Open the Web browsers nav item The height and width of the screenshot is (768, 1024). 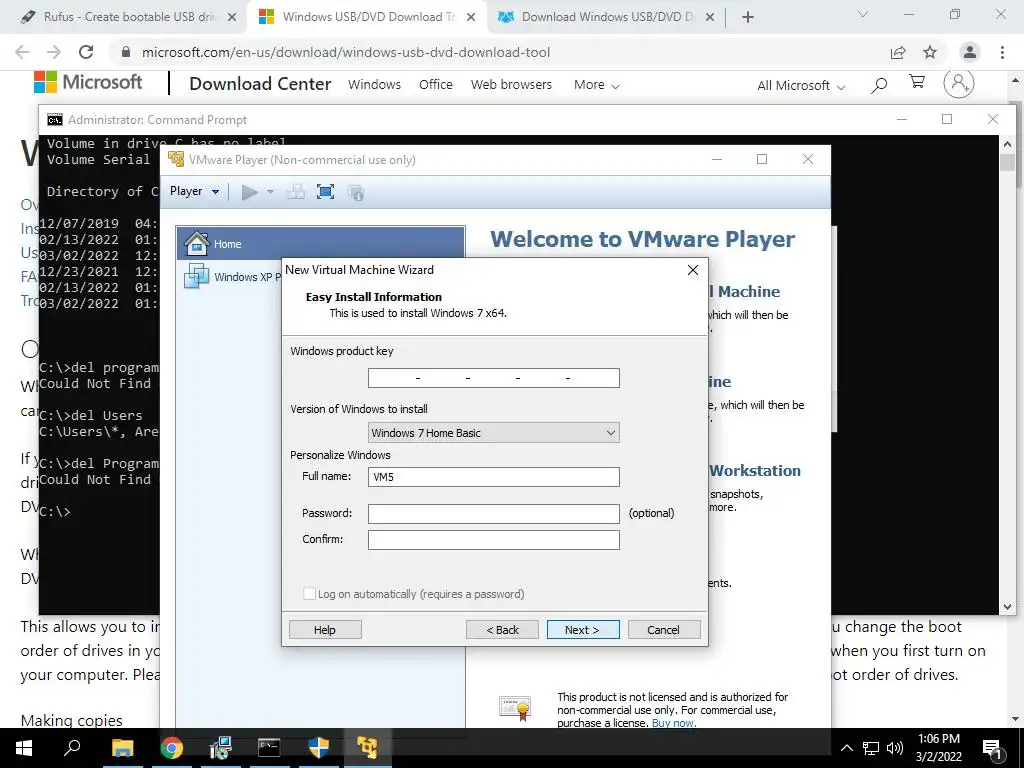tap(511, 84)
